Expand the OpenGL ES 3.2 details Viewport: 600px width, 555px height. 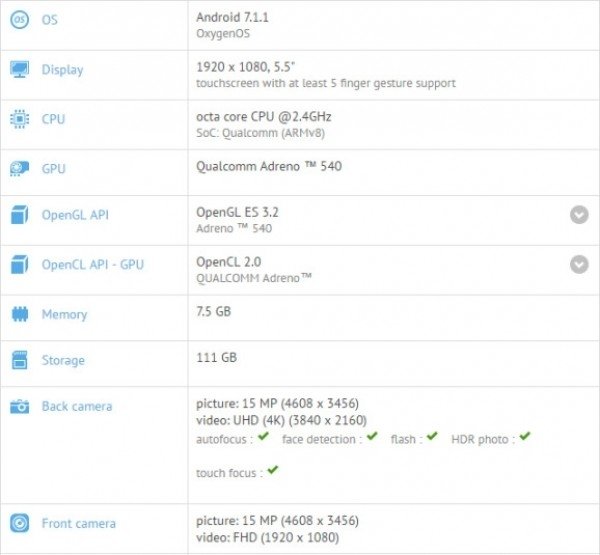[x=579, y=215]
